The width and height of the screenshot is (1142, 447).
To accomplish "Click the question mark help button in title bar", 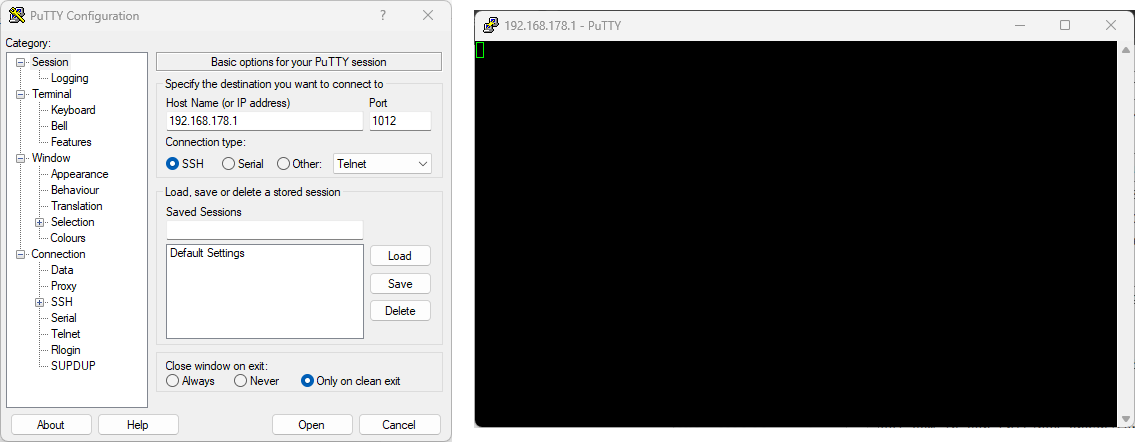I will 383,15.
